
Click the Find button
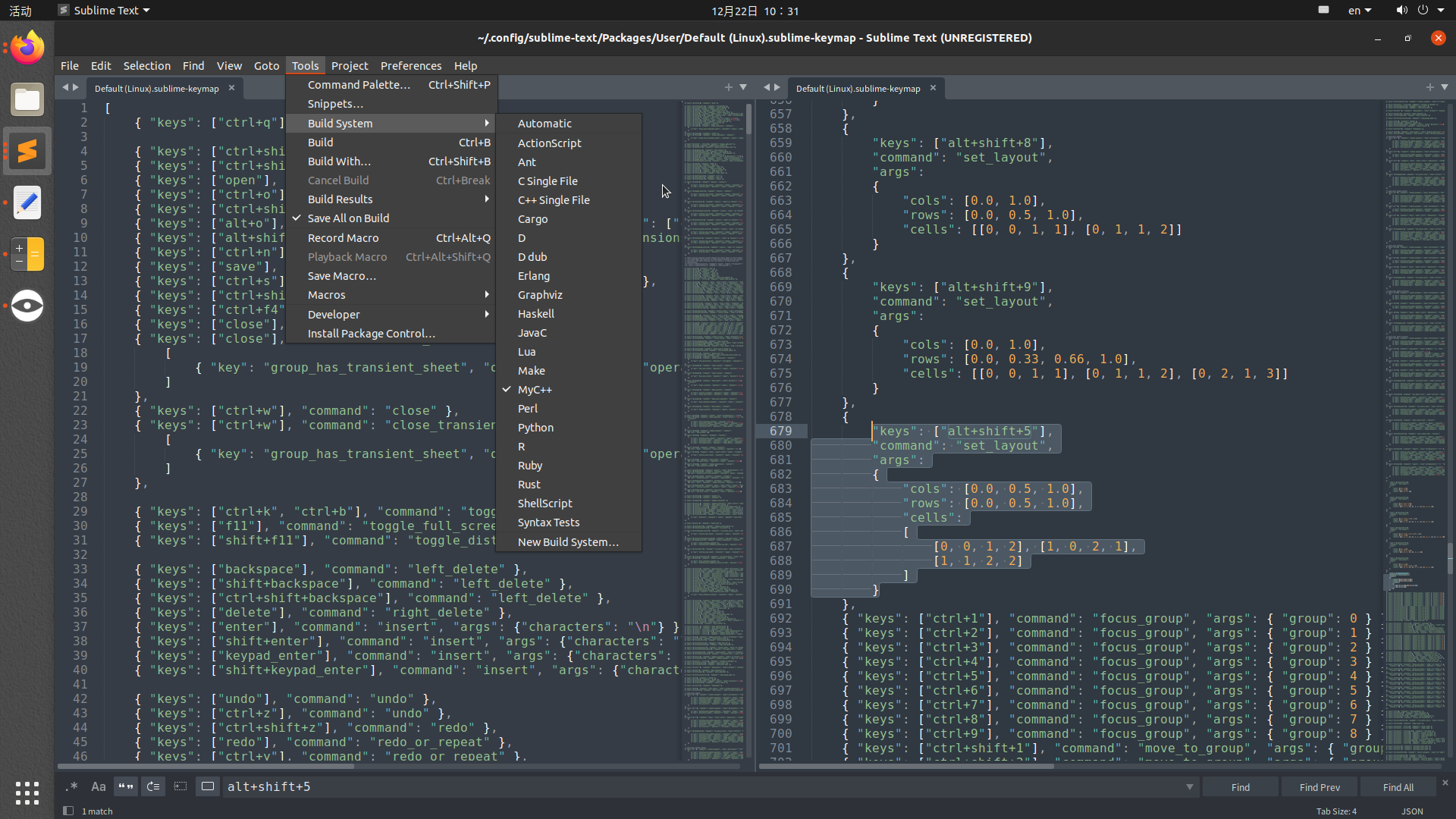pyautogui.click(x=1241, y=787)
